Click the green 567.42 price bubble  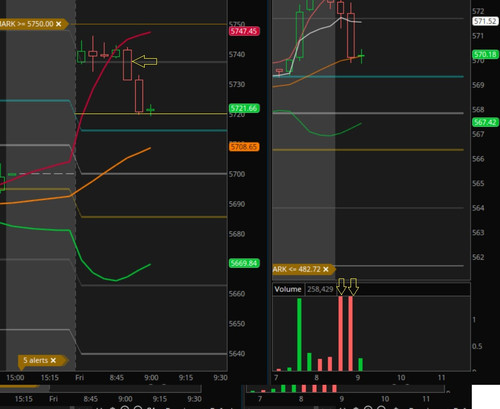tap(485, 122)
